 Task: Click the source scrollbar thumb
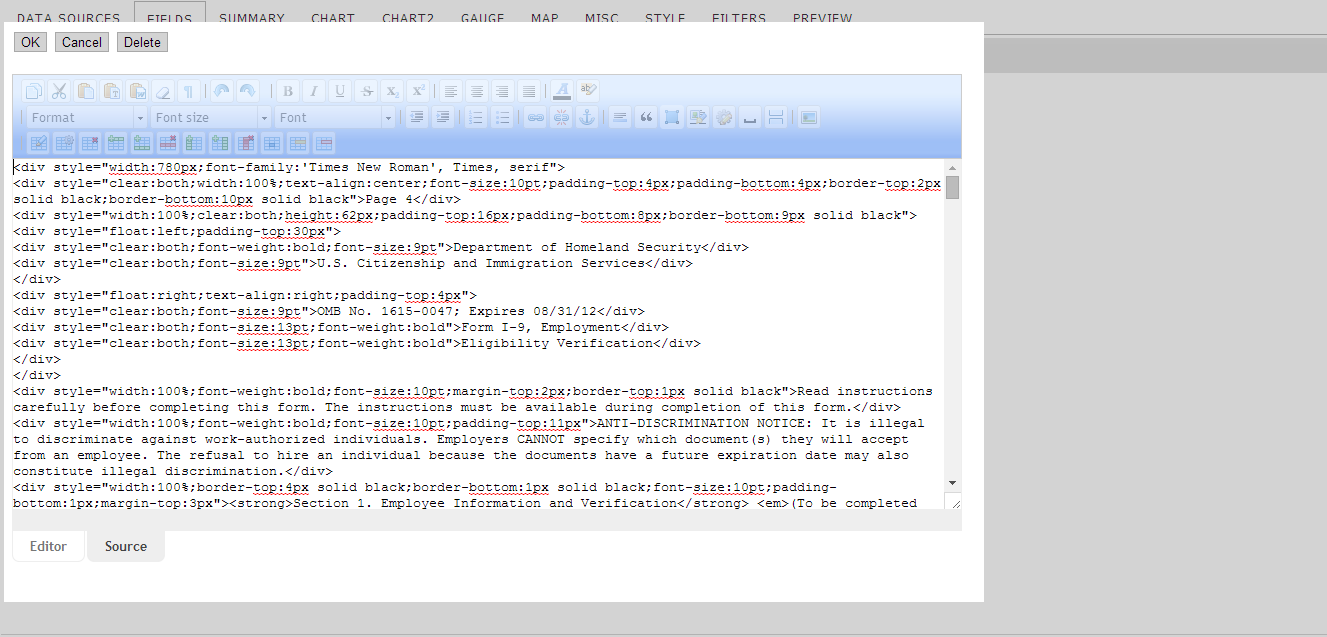[x=953, y=187]
